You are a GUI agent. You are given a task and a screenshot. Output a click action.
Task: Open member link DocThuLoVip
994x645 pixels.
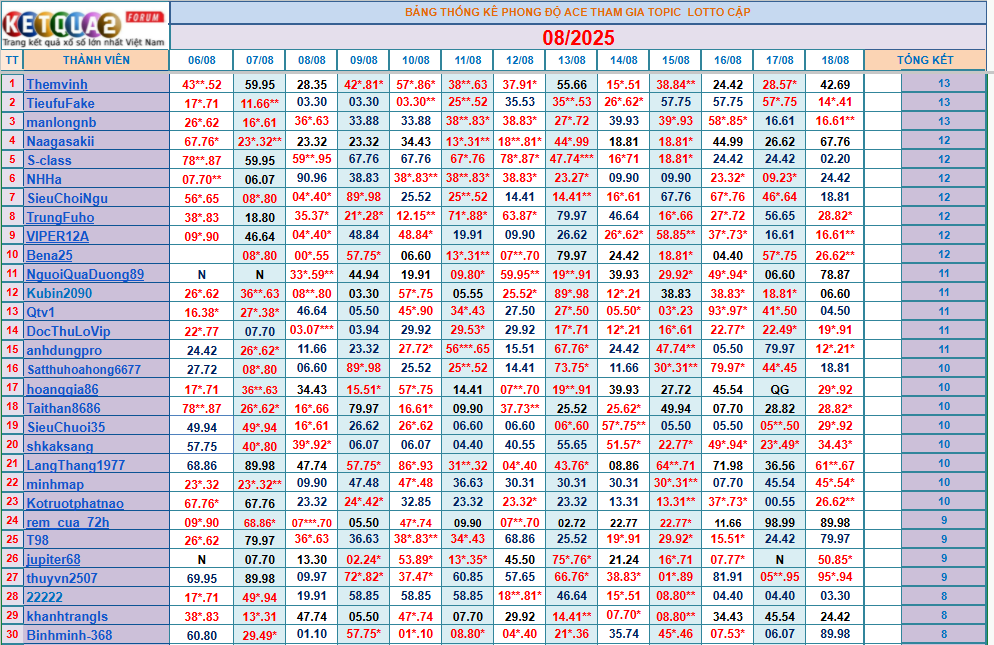click(x=68, y=331)
